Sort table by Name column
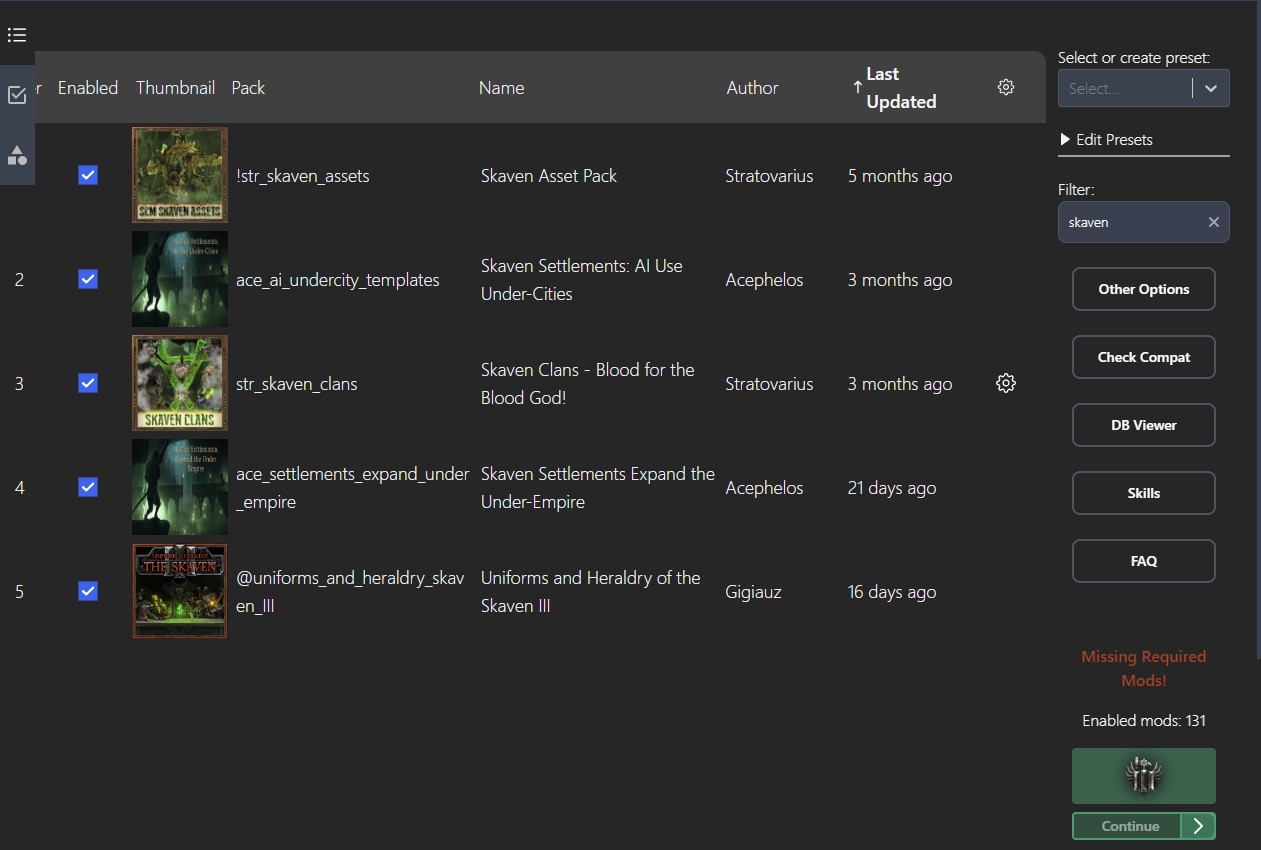Viewport: 1261px width, 850px height. tap(501, 88)
